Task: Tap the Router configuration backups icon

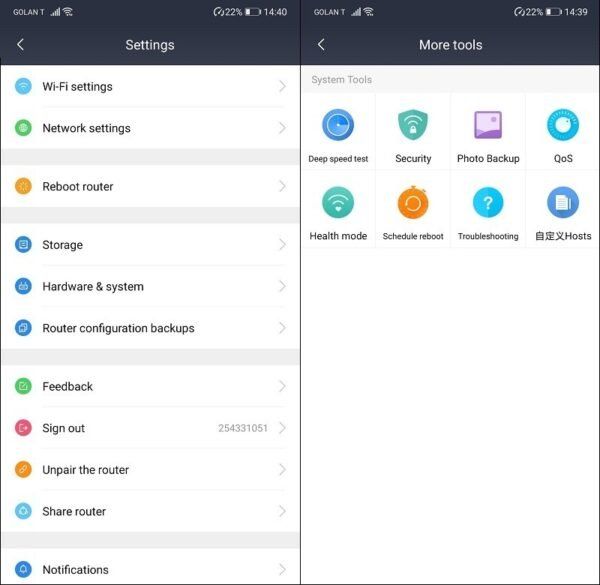Action: 23,328
